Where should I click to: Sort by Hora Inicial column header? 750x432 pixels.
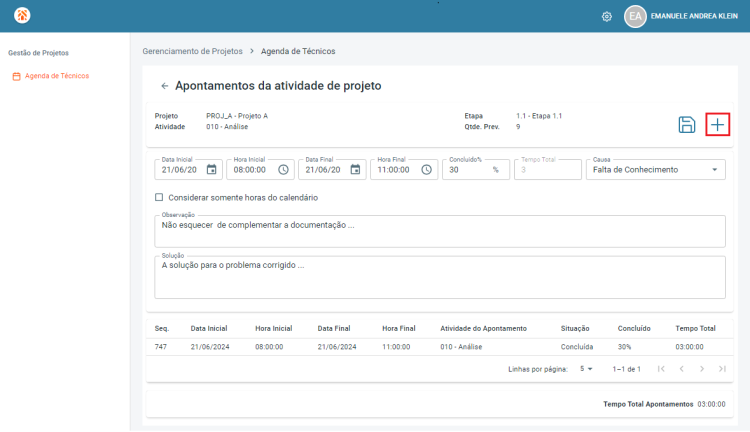274,329
